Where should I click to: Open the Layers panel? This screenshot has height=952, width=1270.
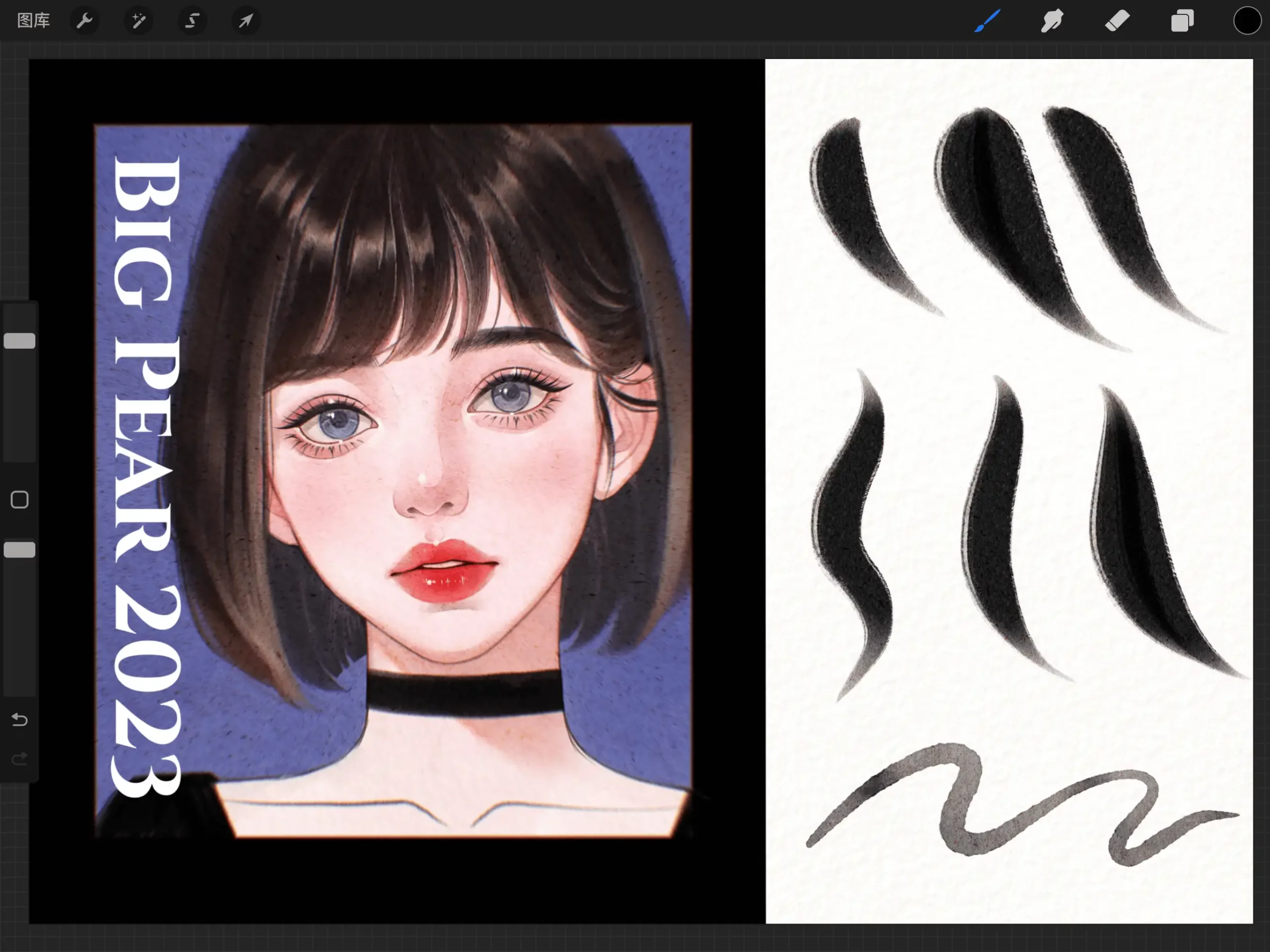pos(1182,21)
